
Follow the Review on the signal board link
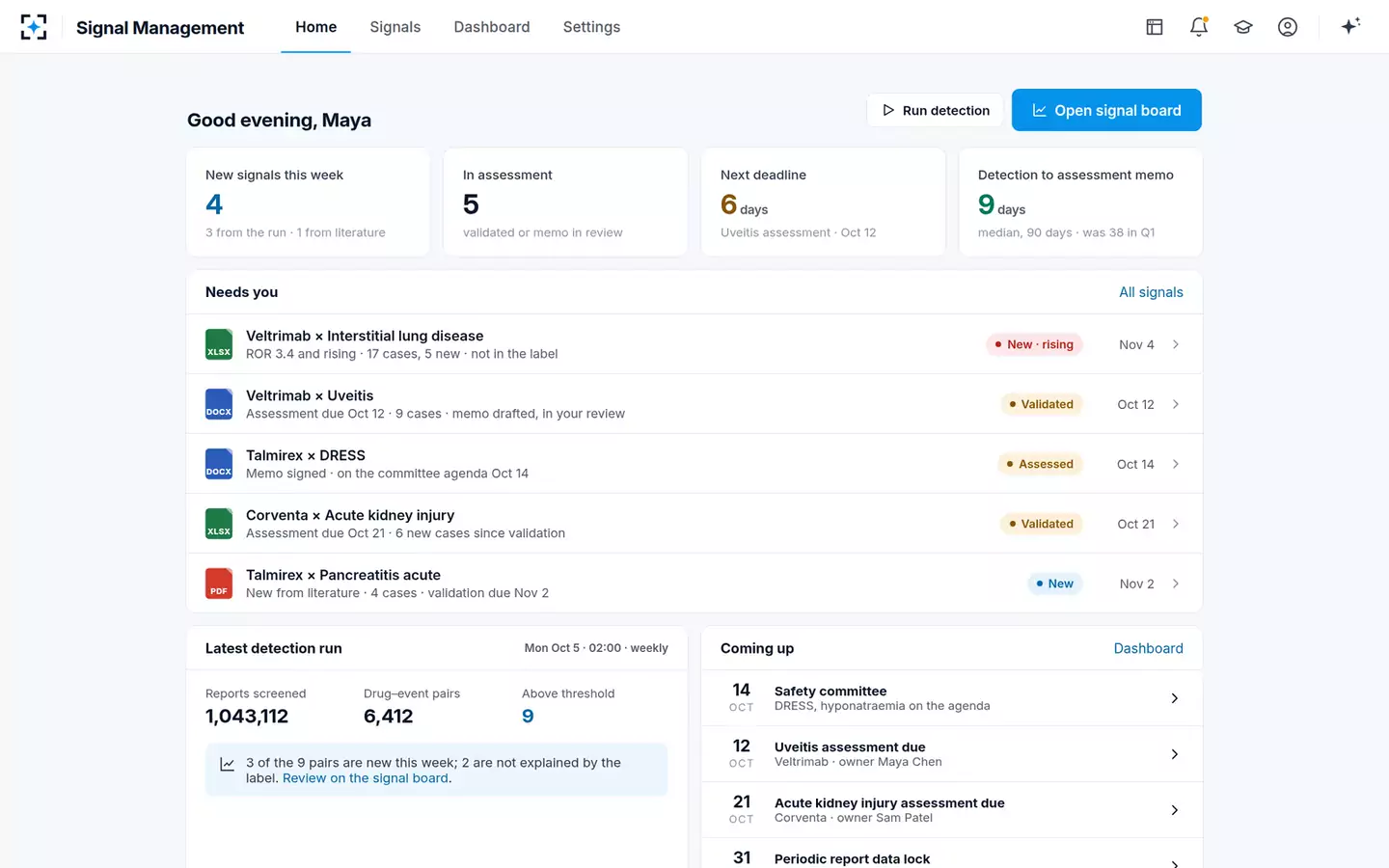click(366, 778)
